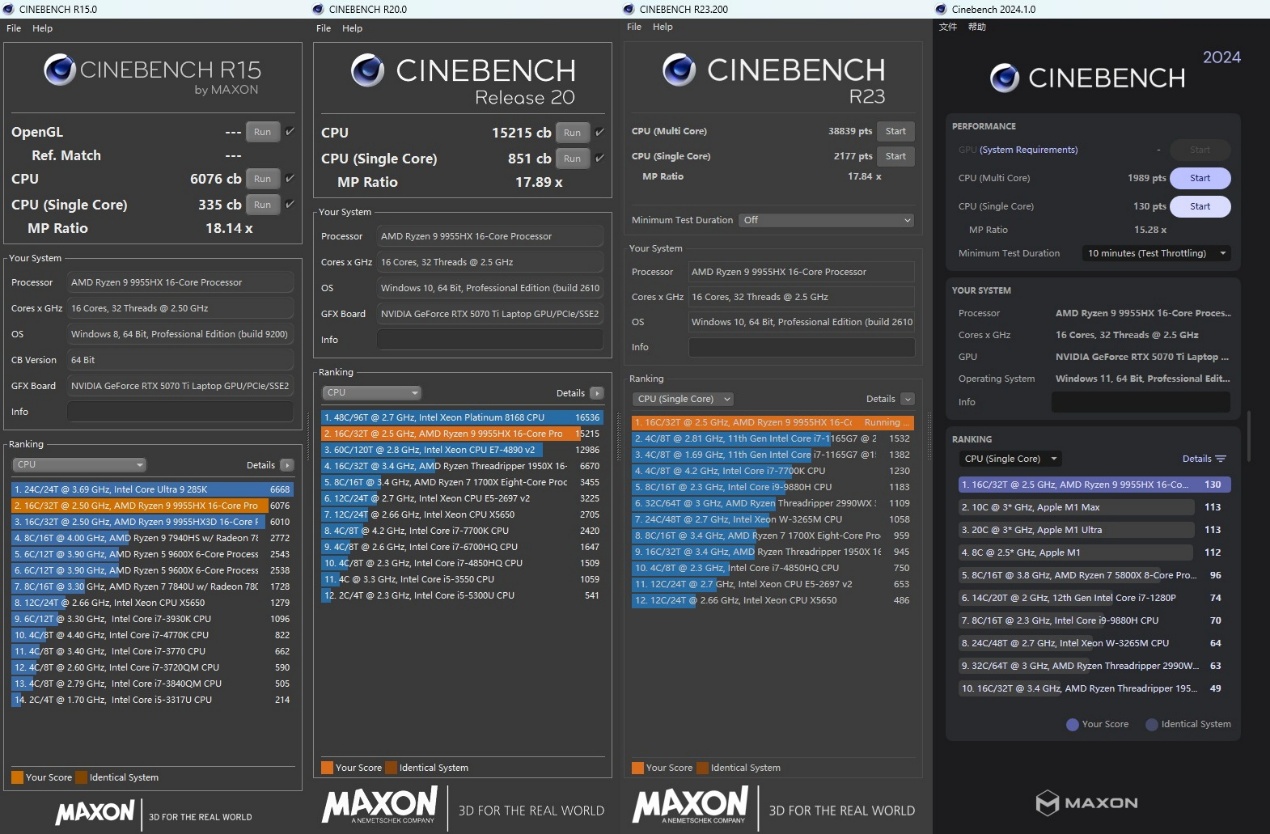Run the CPU (Single Core) test in R15
Screen dimensions: 1270x834
tap(263, 204)
